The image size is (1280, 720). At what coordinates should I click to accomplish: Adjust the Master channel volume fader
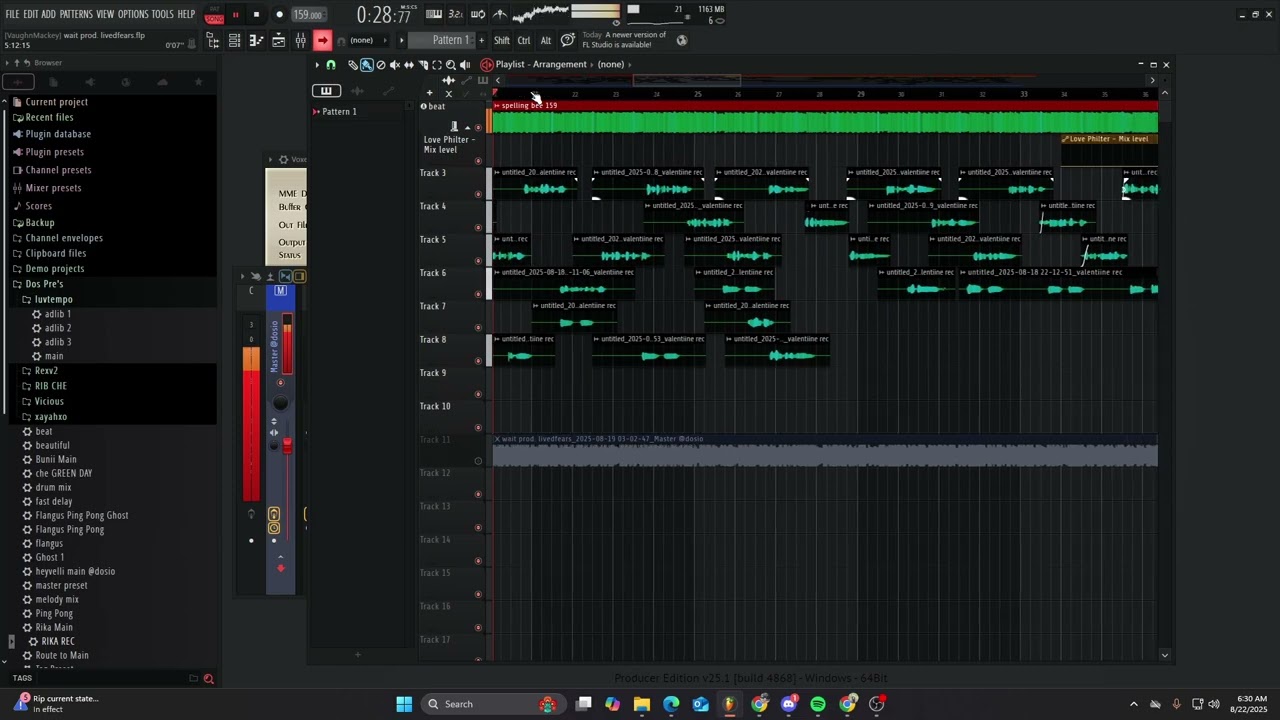click(x=287, y=444)
